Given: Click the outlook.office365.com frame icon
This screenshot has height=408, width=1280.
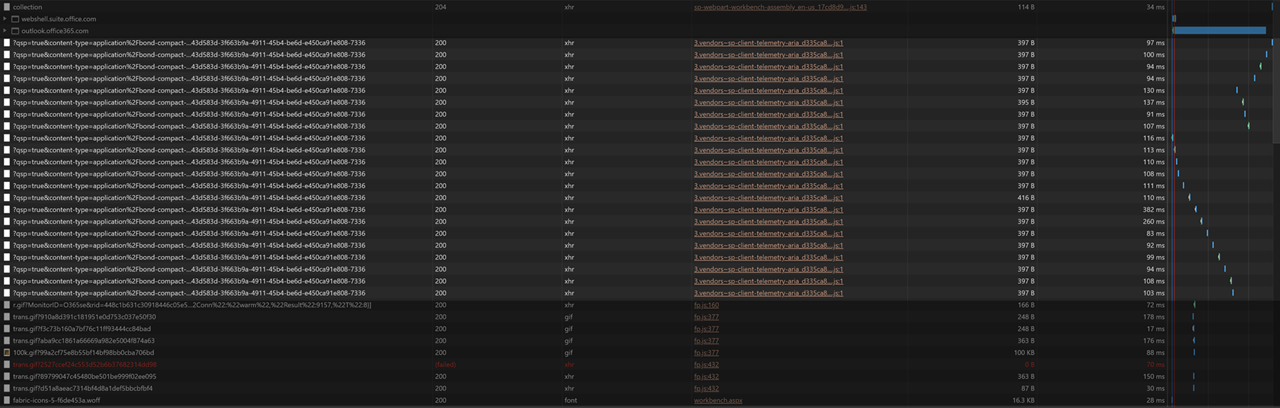Looking at the screenshot, I should pos(15,31).
